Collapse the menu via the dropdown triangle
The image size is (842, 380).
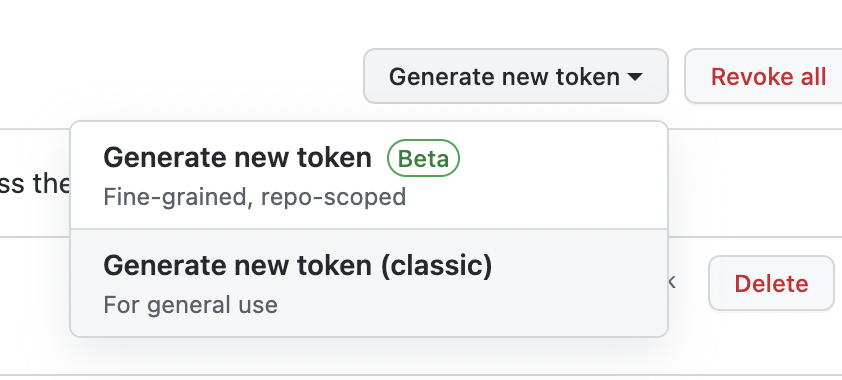(635, 77)
